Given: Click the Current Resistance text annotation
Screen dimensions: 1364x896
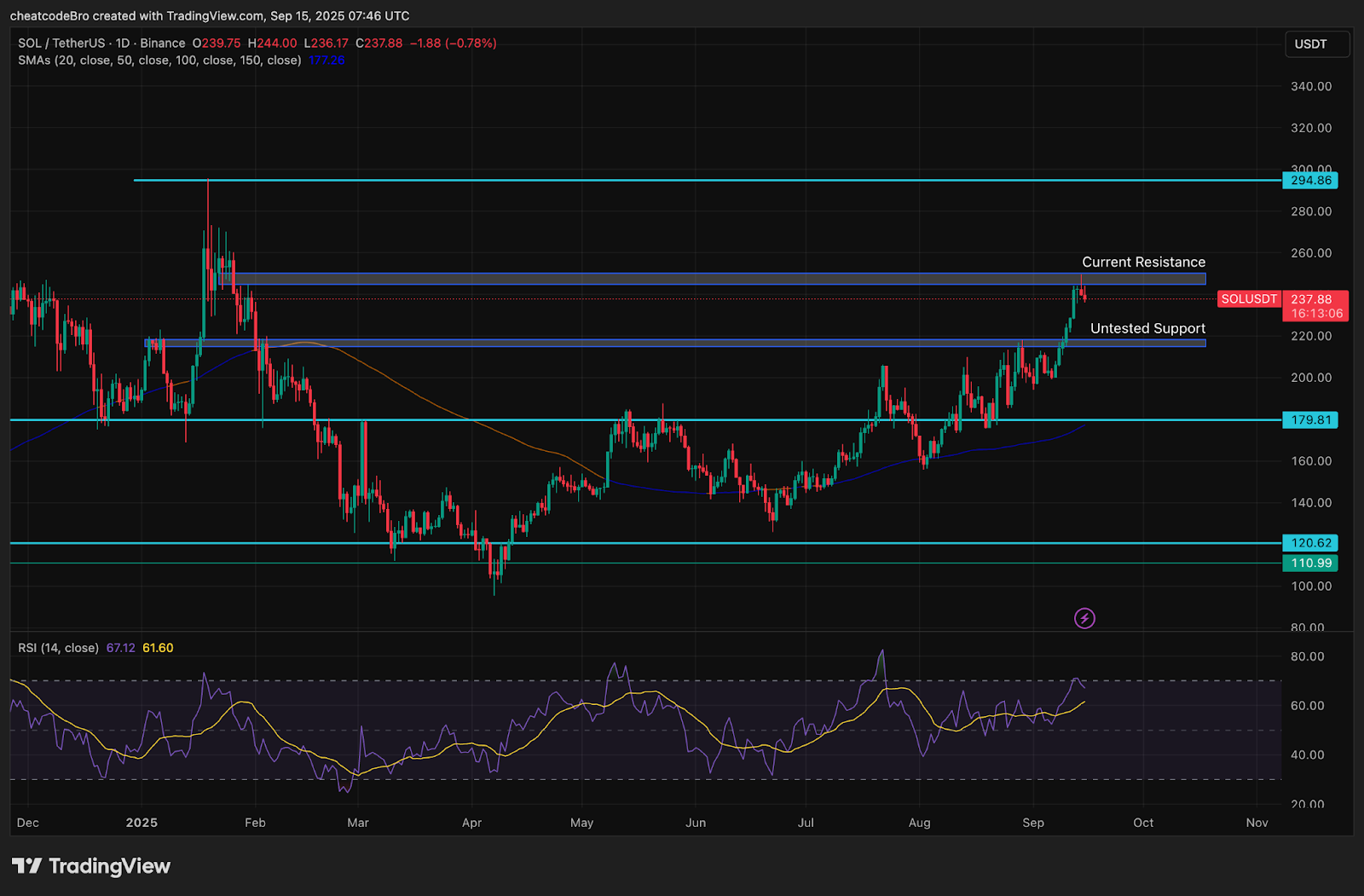Looking at the screenshot, I should [1144, 262].
